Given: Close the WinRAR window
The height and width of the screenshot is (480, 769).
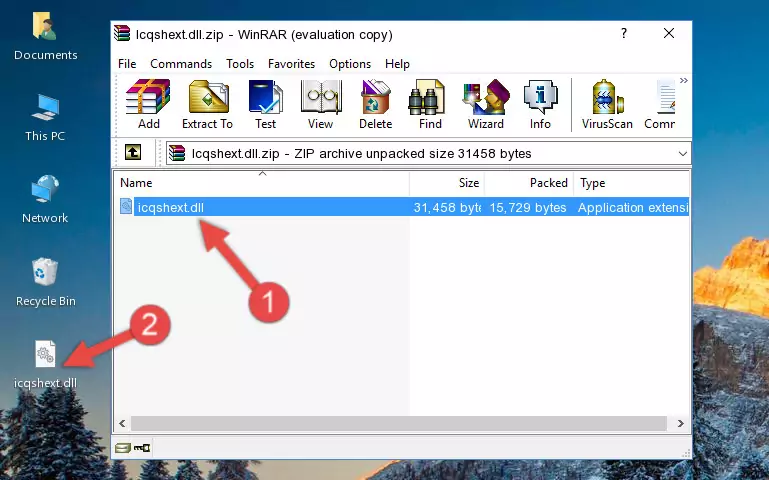Looking at the screenshot, I should (x=669, y=33).
